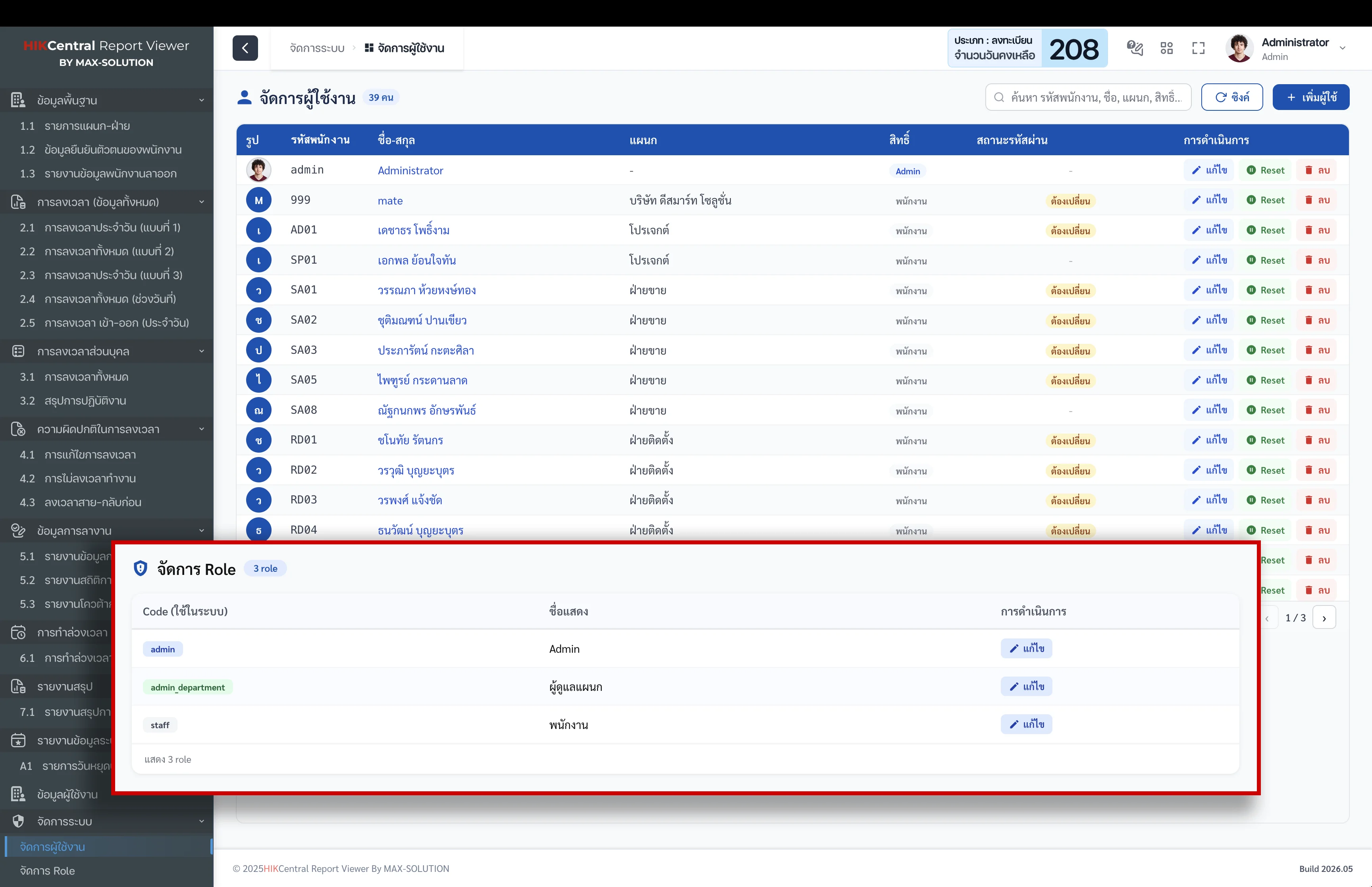Click the shield icon beside จัดการ Role title
The height and width of the screenshot is (887, 1372).
pyautogui.click(x=141, y=569)
